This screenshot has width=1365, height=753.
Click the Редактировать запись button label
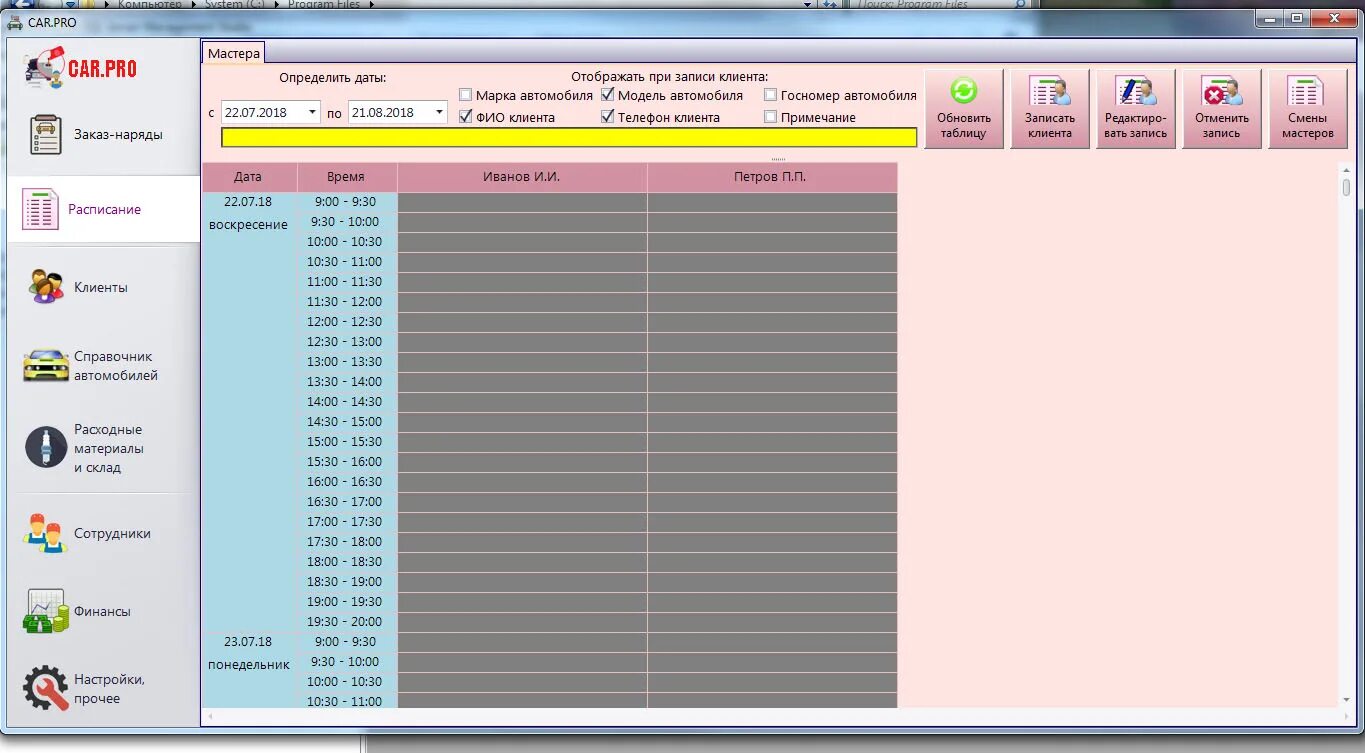[1136, 125]
